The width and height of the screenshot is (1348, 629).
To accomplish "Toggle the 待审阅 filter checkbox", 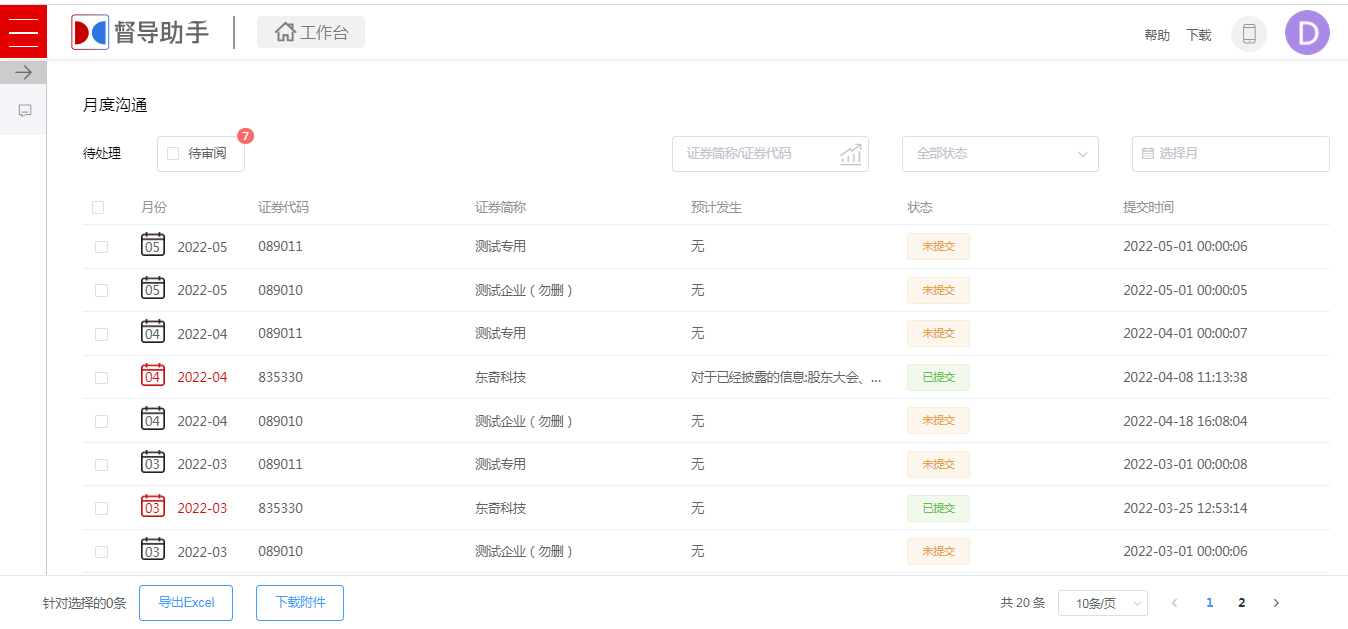I will coord(173,154).
